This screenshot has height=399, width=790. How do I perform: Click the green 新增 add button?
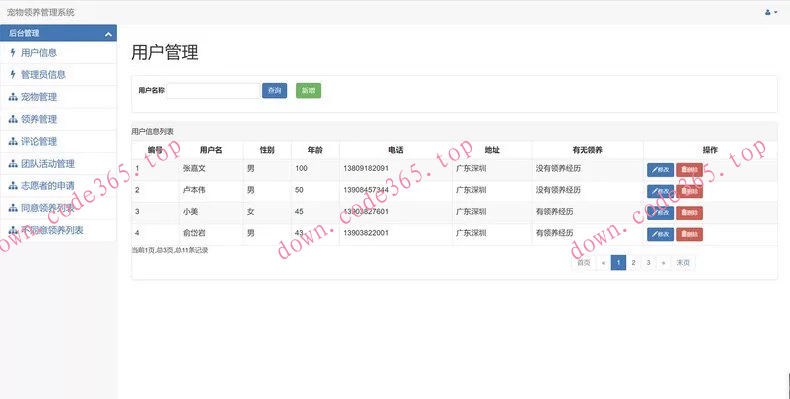click(x=308, y=91)
